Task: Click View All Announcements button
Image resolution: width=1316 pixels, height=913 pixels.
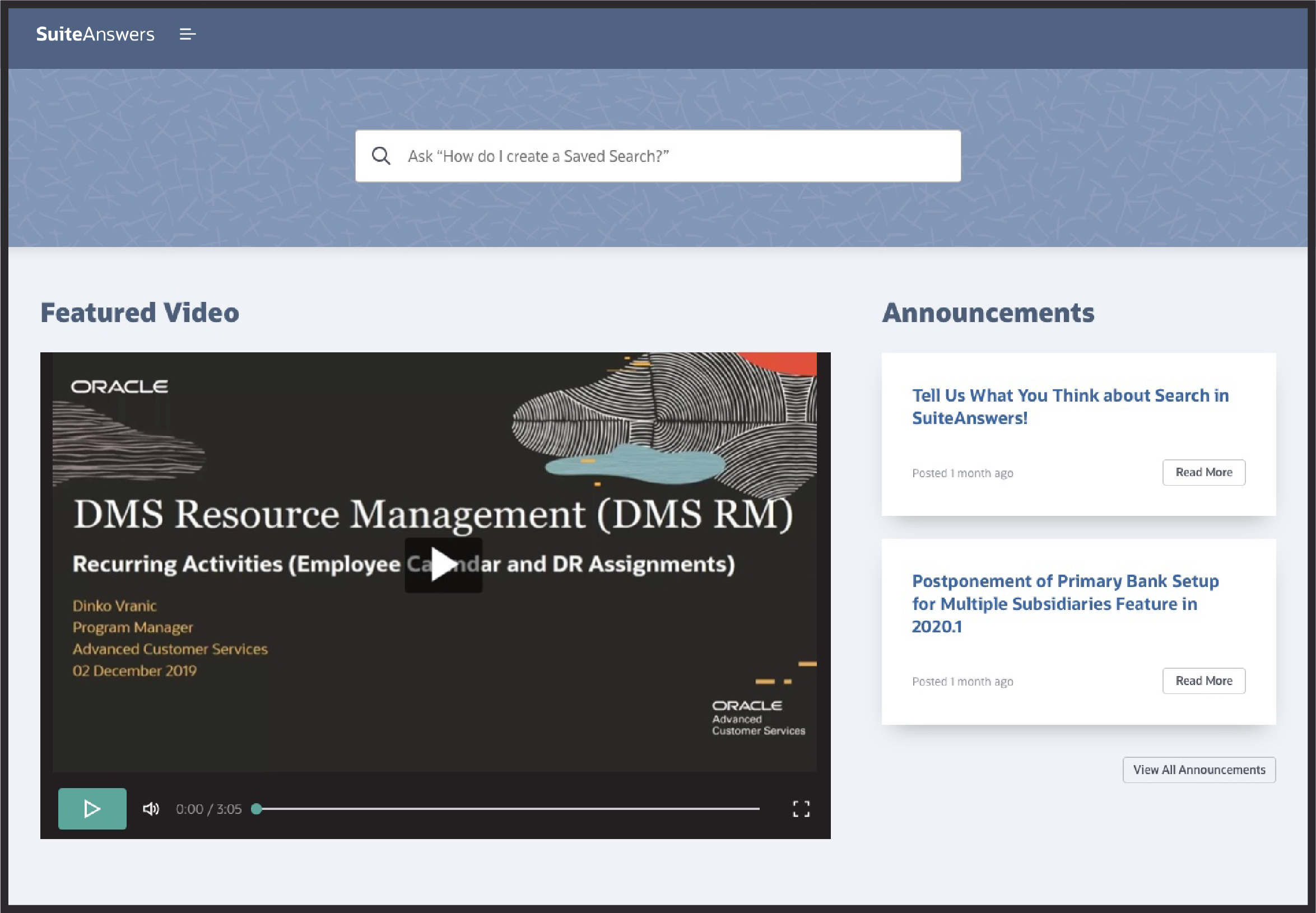Action: [1199, 770]
